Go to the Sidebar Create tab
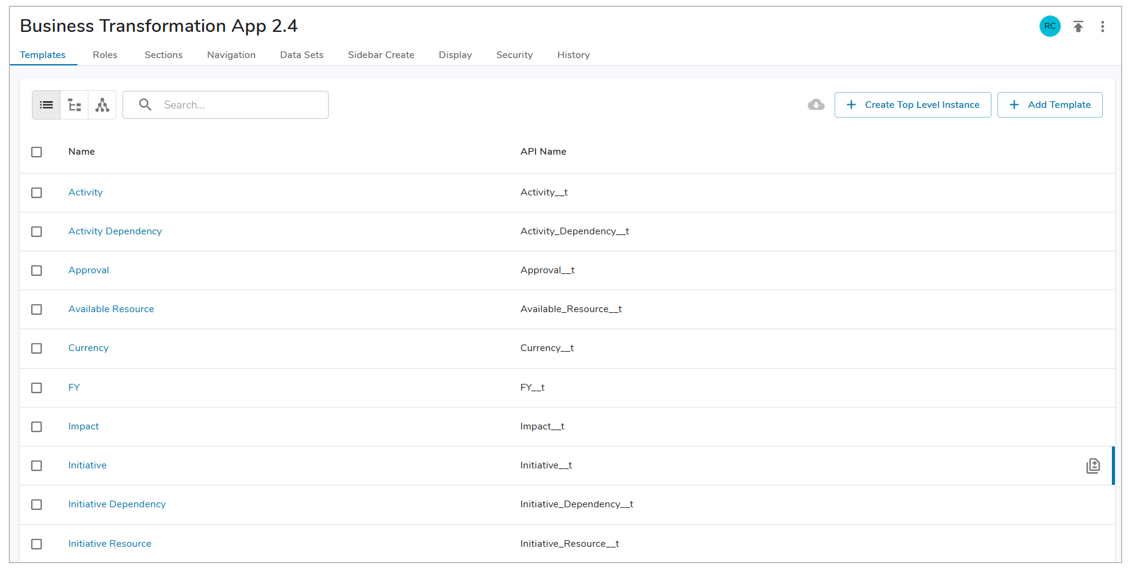Screen dimensions: 1131x571 point(381,55)
